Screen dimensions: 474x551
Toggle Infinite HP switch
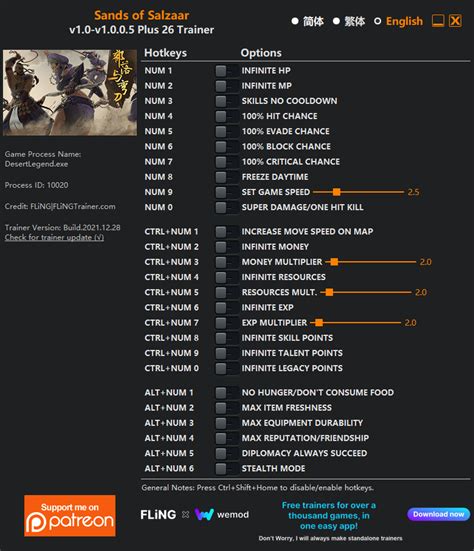pyautogui.click(x=226, y=71)
